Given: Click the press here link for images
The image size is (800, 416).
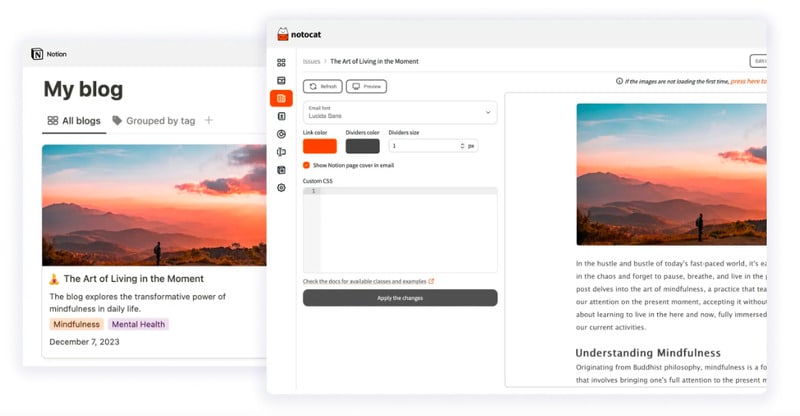Looking at the screenshot, I should tap(748, 81).
